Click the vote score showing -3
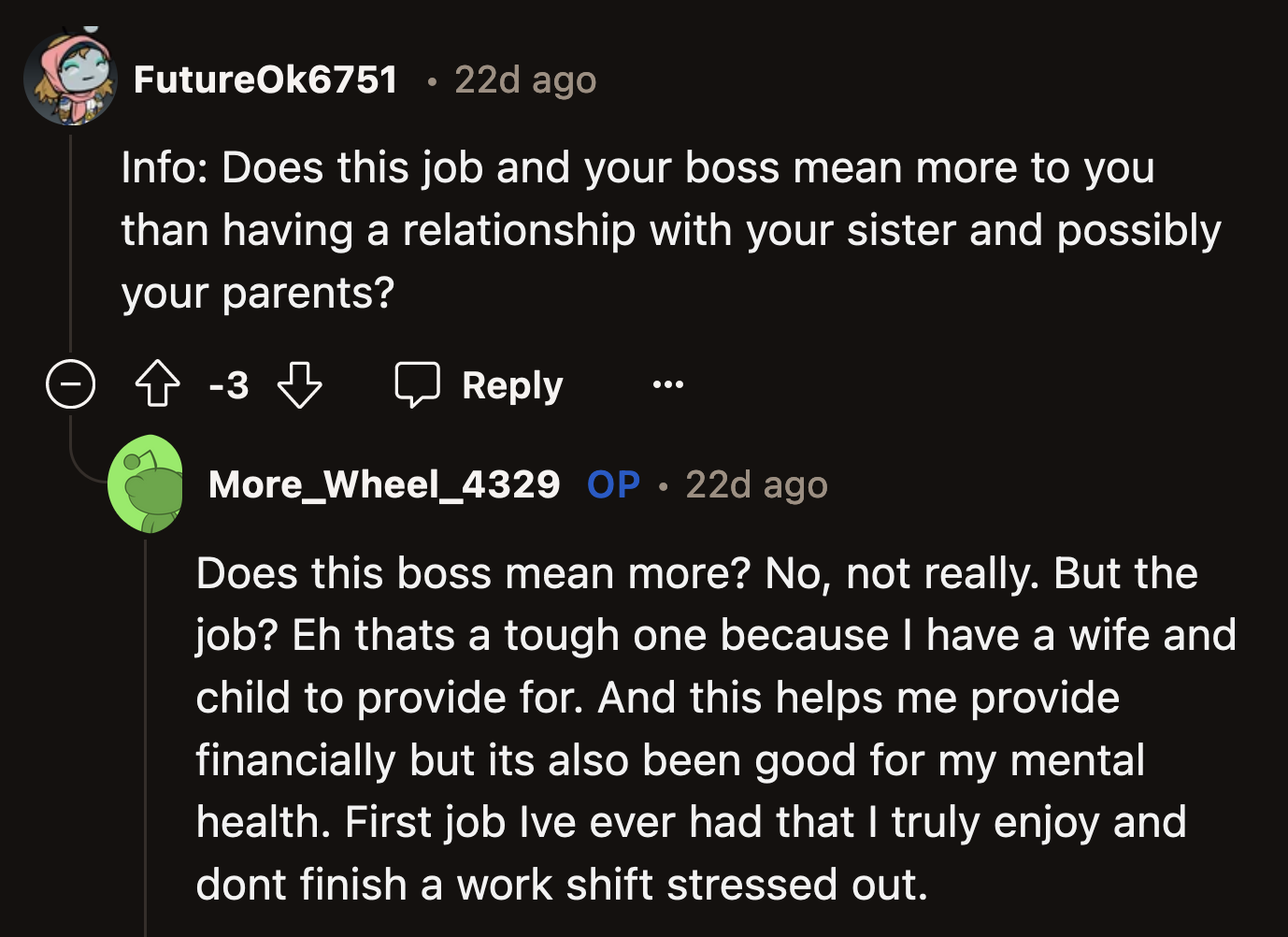 tap(227, 384)
